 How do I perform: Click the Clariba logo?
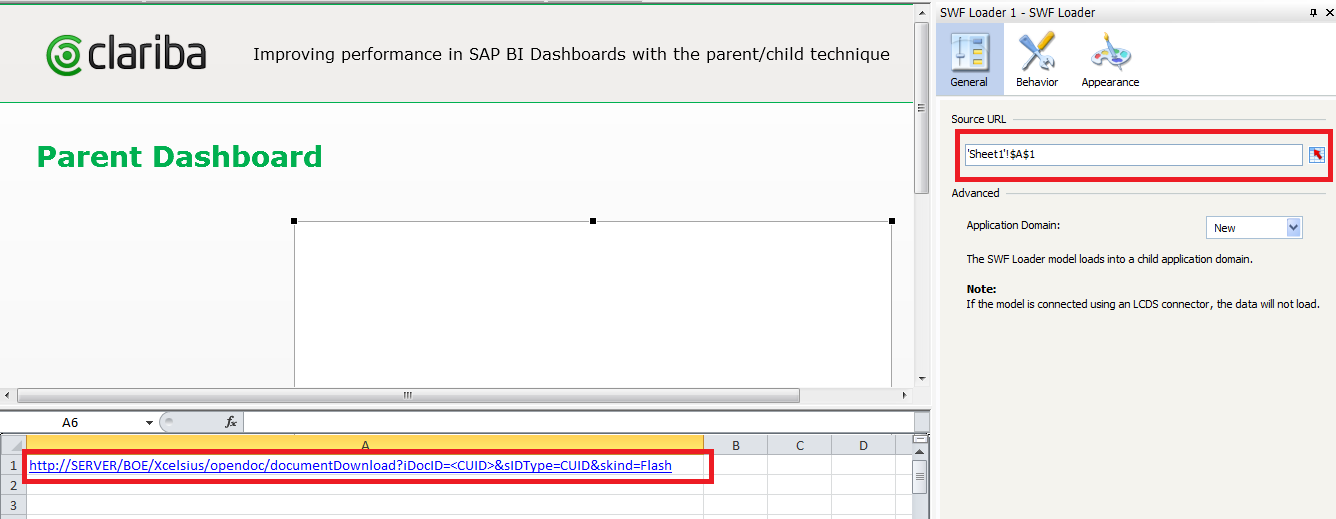coord(126,54)
